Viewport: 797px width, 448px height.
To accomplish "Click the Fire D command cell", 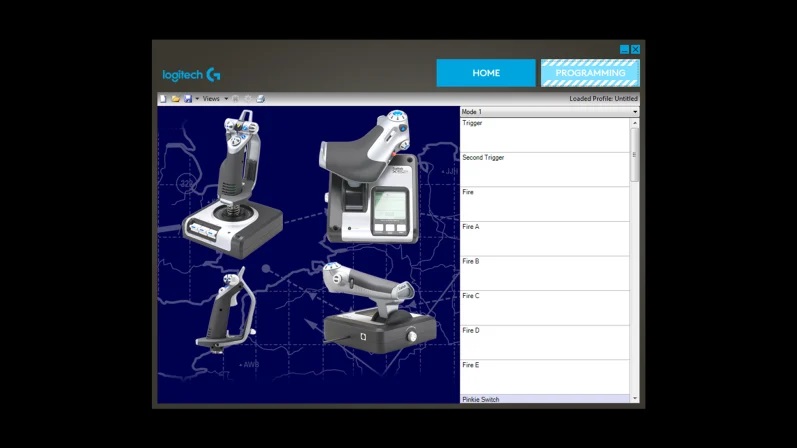I will tap(545, 343).
